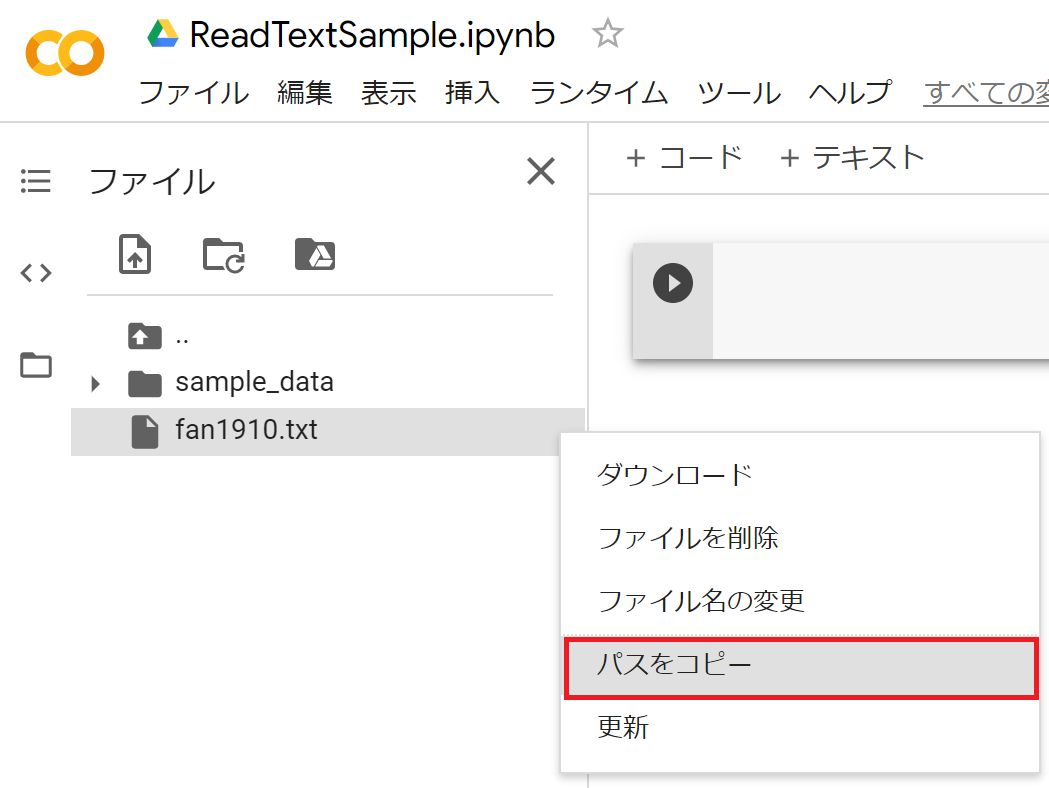Click inside the empty code cell editor
Image resolution: width=1049 pixels, height=788 pixels.
point(880,300)
